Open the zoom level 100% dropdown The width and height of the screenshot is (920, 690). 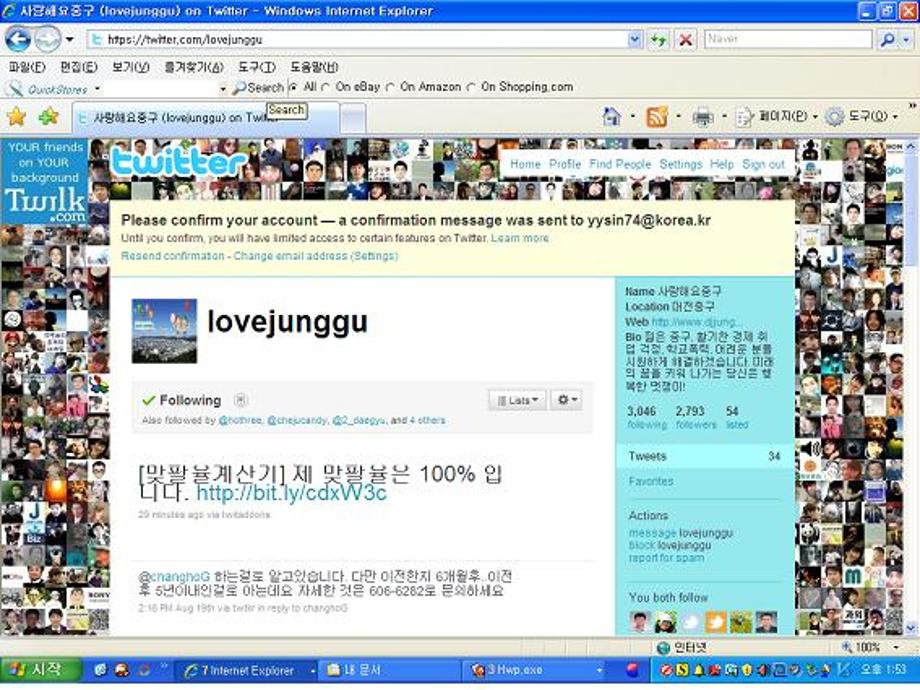pos(896,647)
